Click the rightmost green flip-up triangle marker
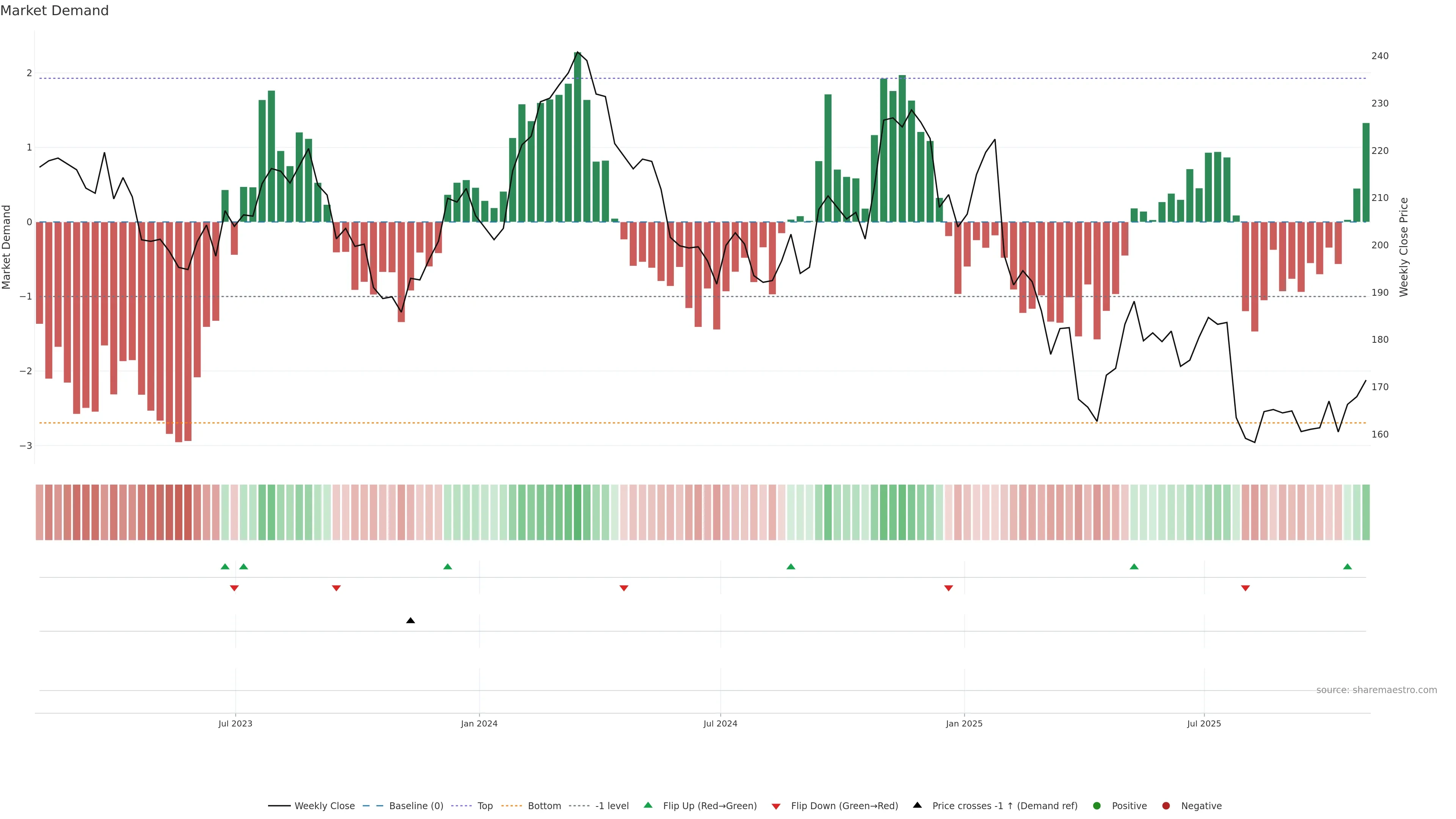Viewport: 1456px width, 819px height. click(1348, 566)
